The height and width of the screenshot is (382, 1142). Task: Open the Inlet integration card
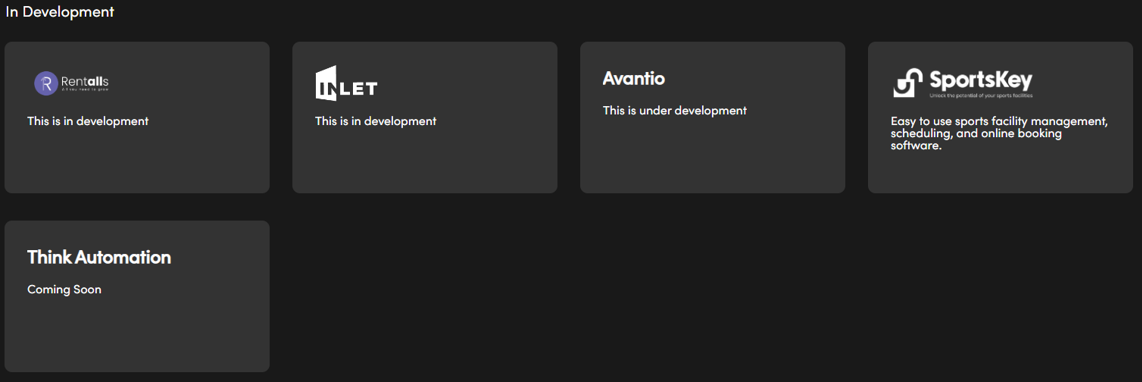425,117
